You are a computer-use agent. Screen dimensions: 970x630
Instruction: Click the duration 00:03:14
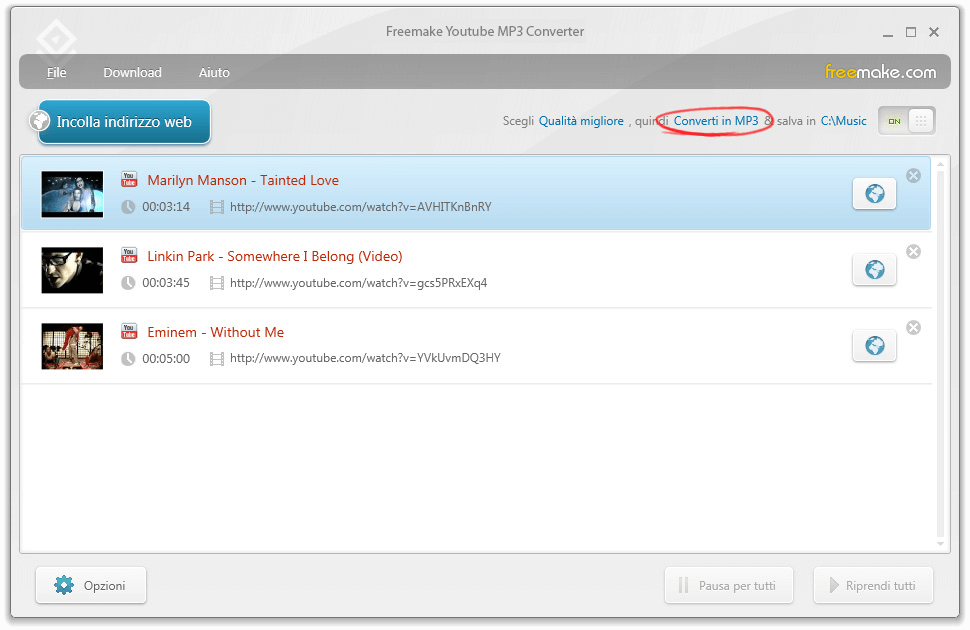[166, 207]
